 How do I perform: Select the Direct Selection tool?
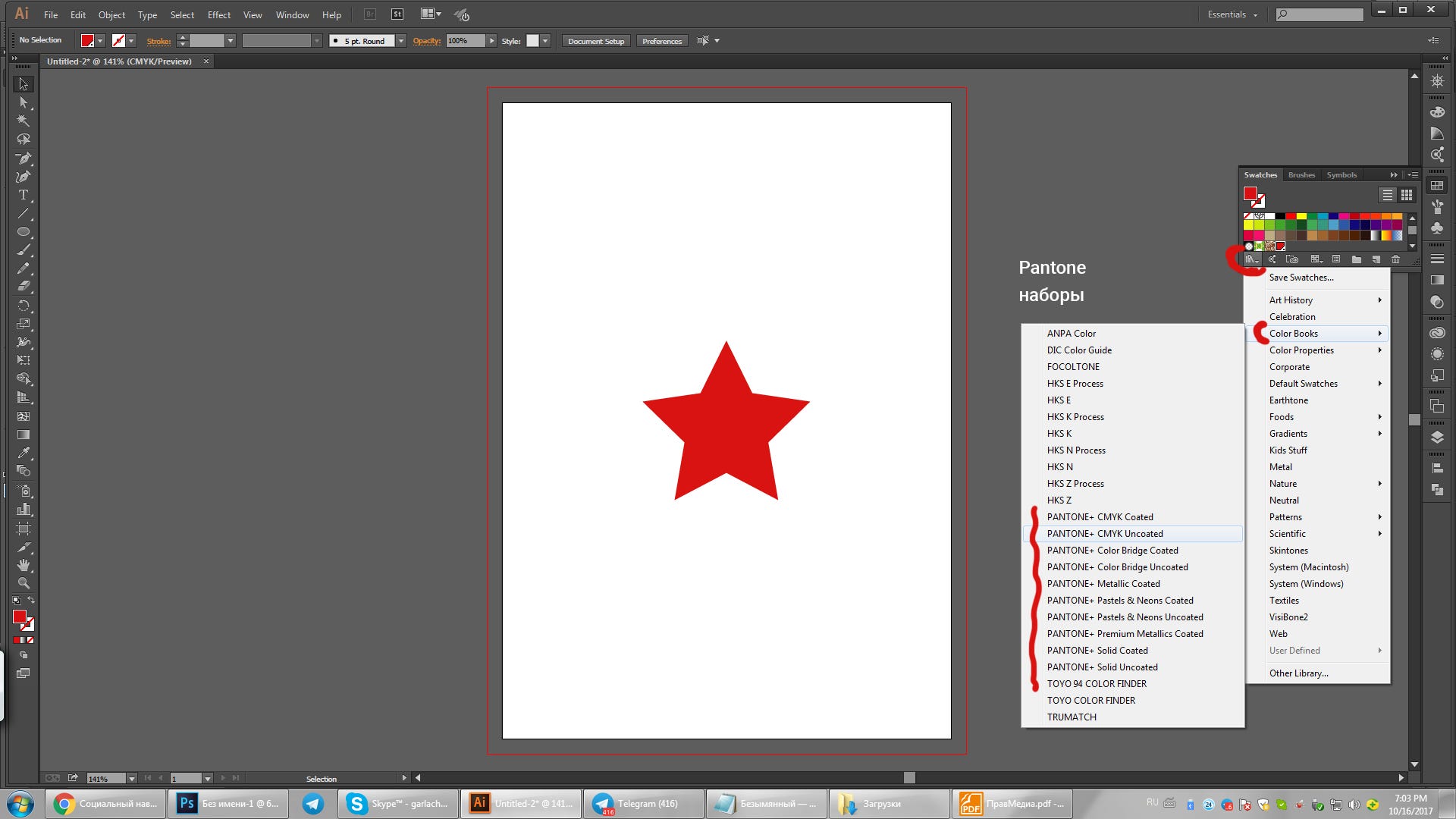(24, 102)
